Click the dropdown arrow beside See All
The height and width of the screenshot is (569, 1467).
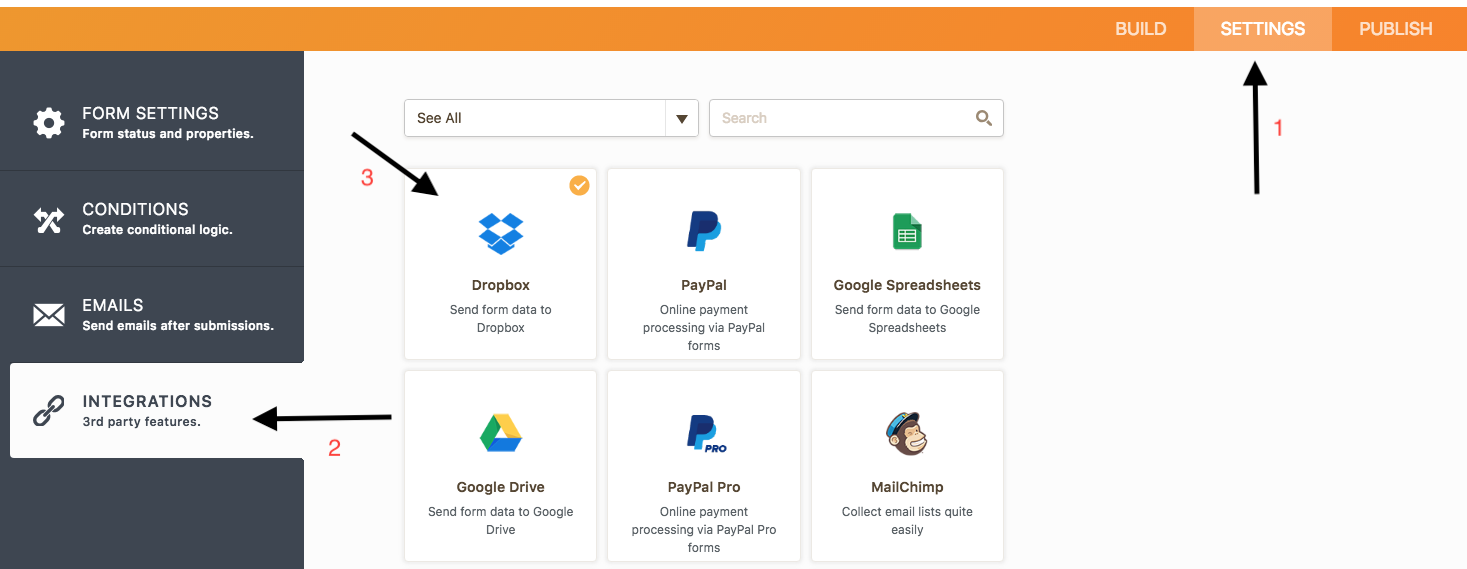click(x=681, y=118)
